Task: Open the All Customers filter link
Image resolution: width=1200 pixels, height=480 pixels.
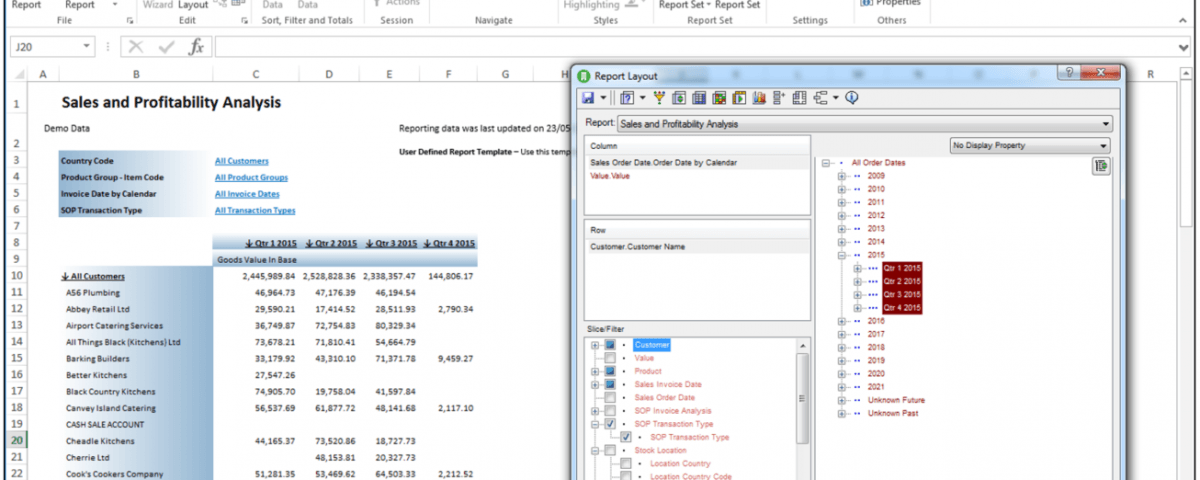Action: click(x=242, y=161)
